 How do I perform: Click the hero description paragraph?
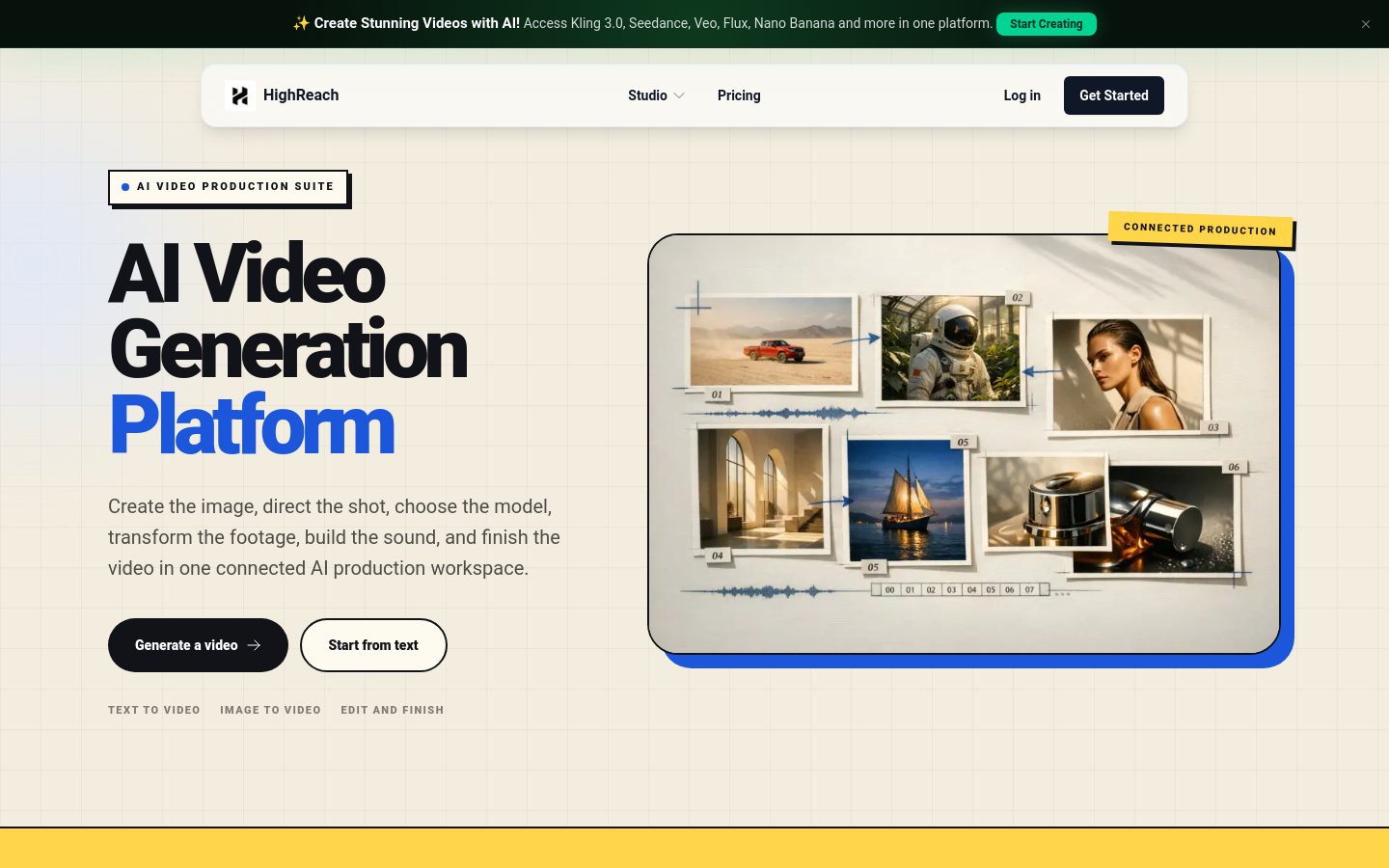point(335,537)
